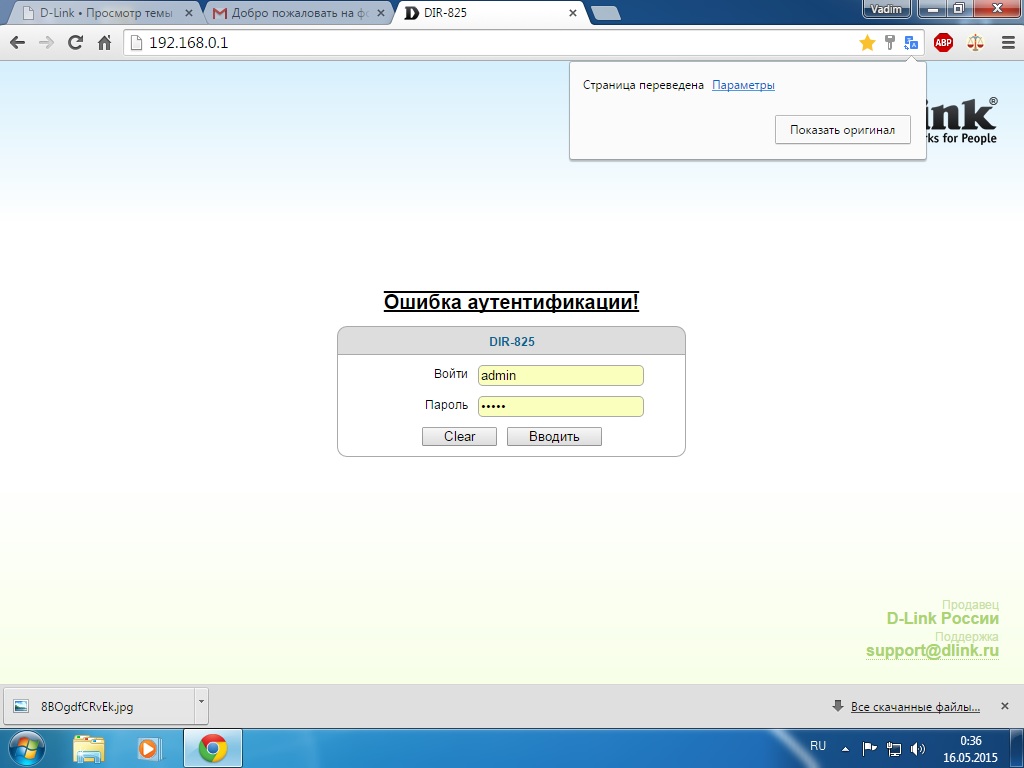Close the DIR-825 tab
The image size is (1024, 768).
tap(573, 13)
